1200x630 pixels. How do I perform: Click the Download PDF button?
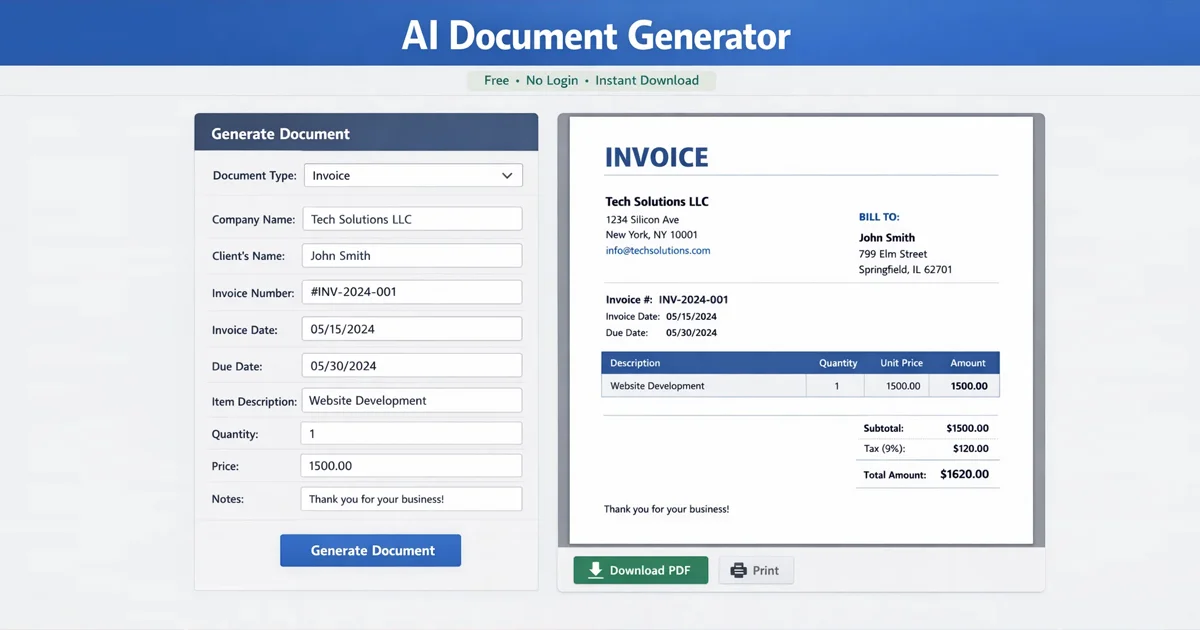[640, 570]
